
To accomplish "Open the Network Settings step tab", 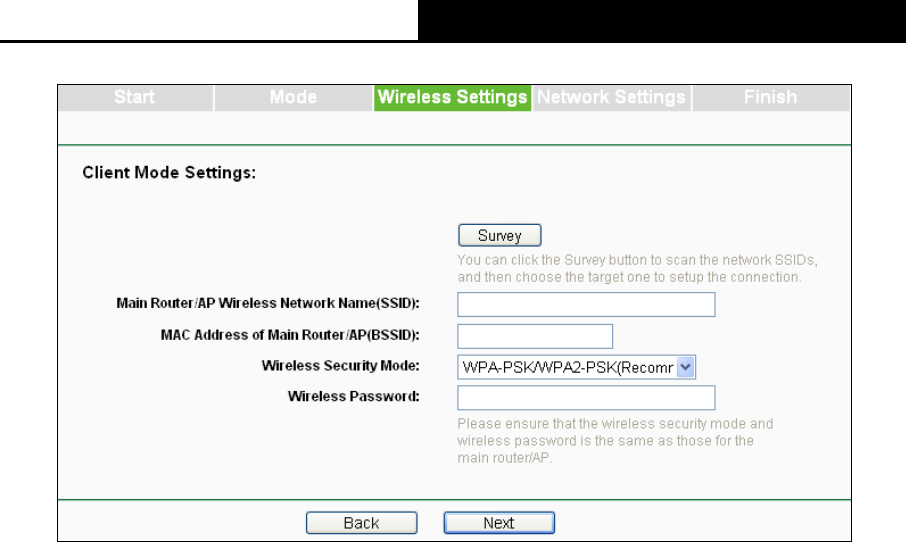I will [x=611, y=98].
